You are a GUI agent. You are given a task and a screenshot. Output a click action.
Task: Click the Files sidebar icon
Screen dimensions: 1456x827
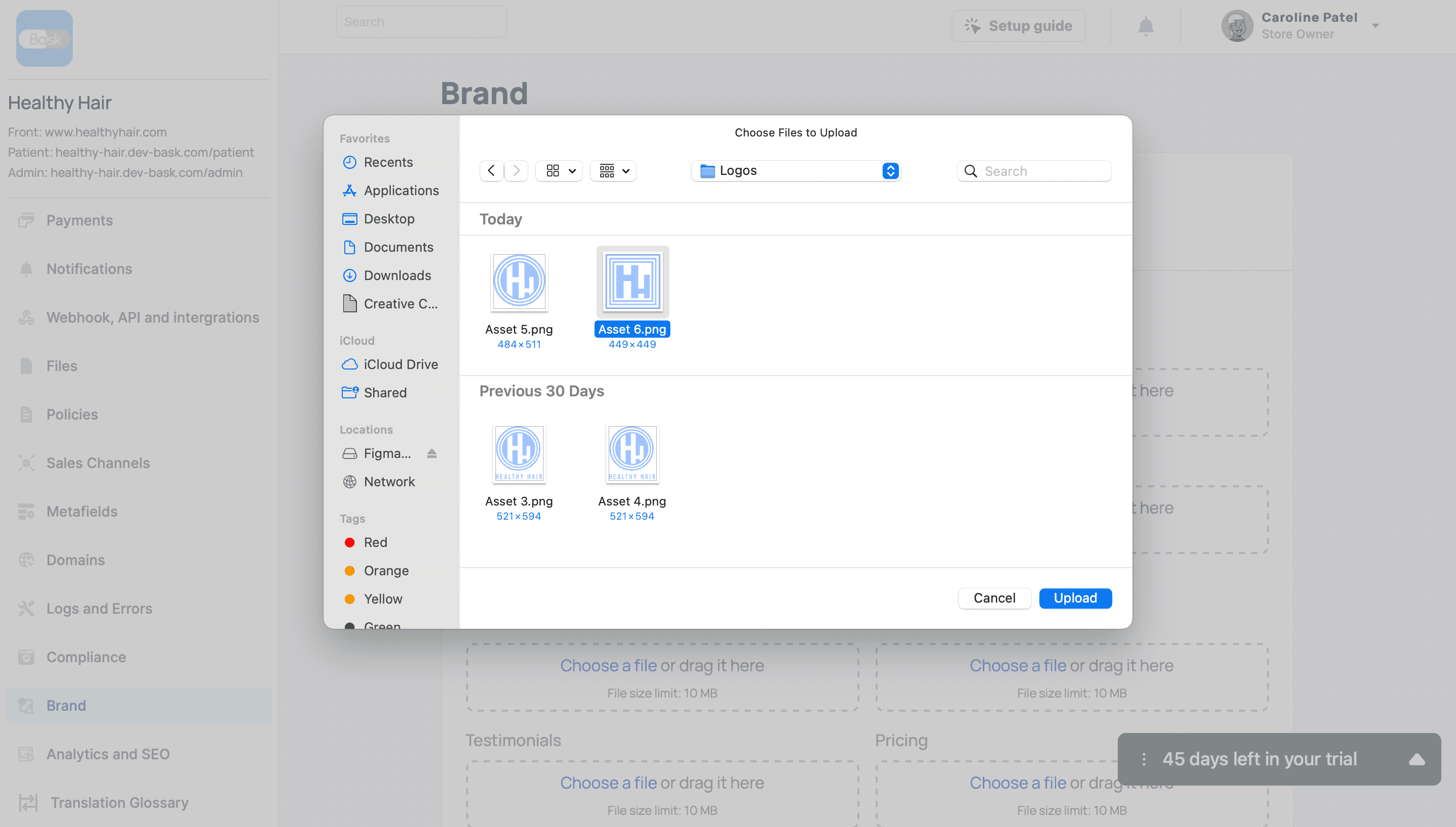(27, 365)
